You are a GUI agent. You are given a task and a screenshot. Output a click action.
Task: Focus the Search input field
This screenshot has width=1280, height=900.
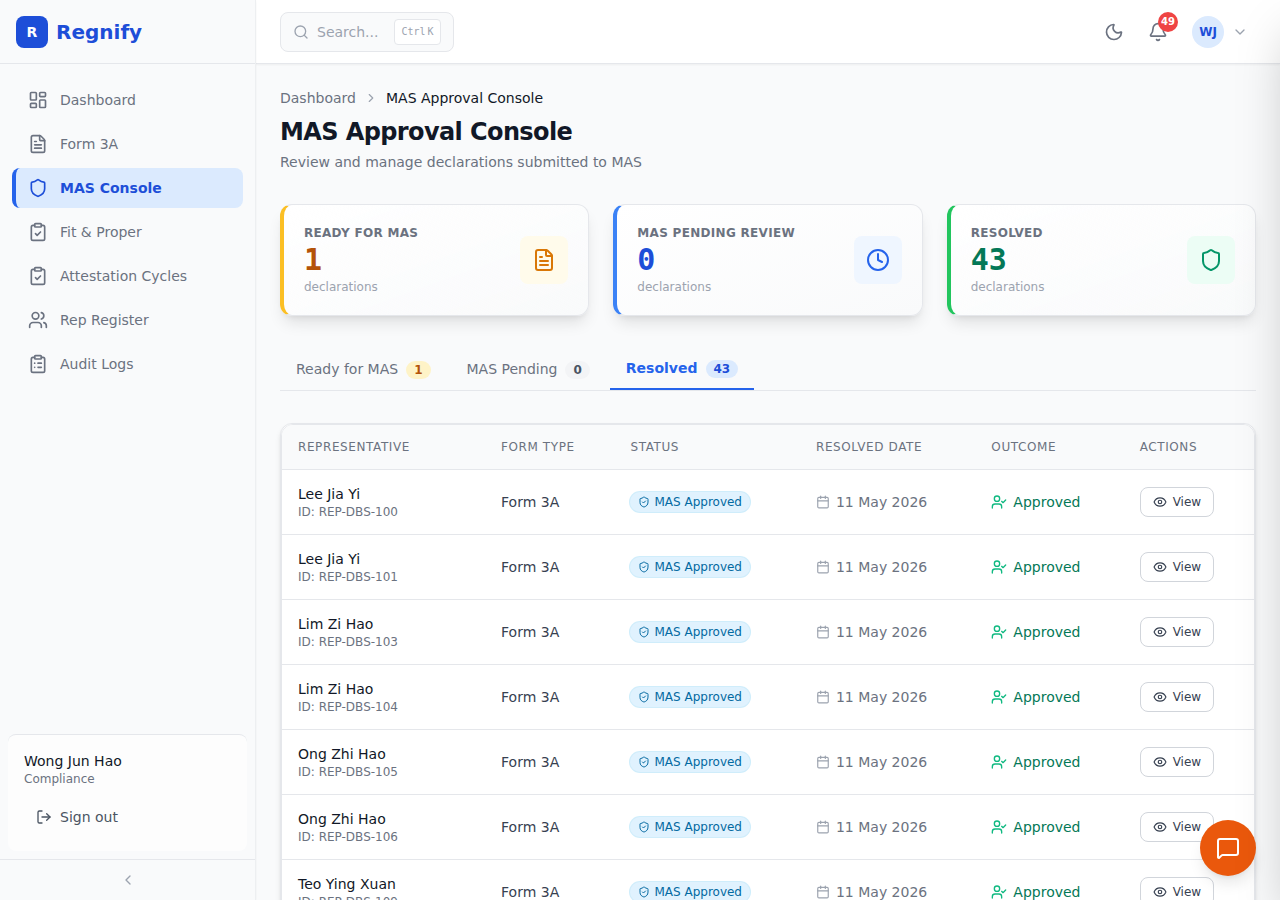[367, 32]
